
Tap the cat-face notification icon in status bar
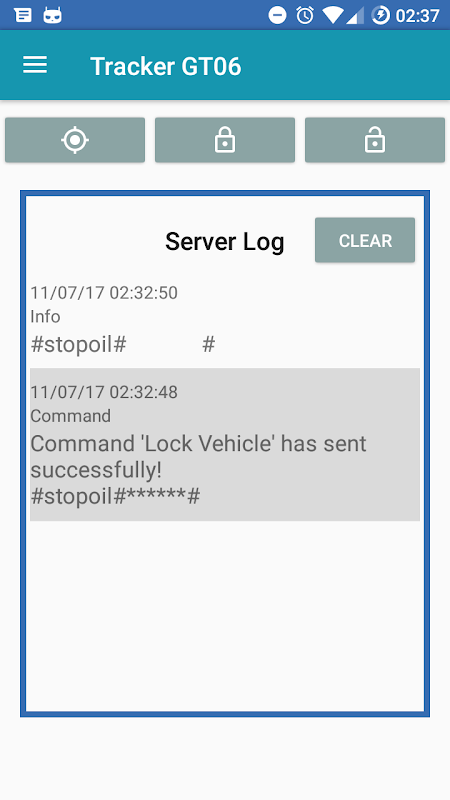click(x=53, y=15)
